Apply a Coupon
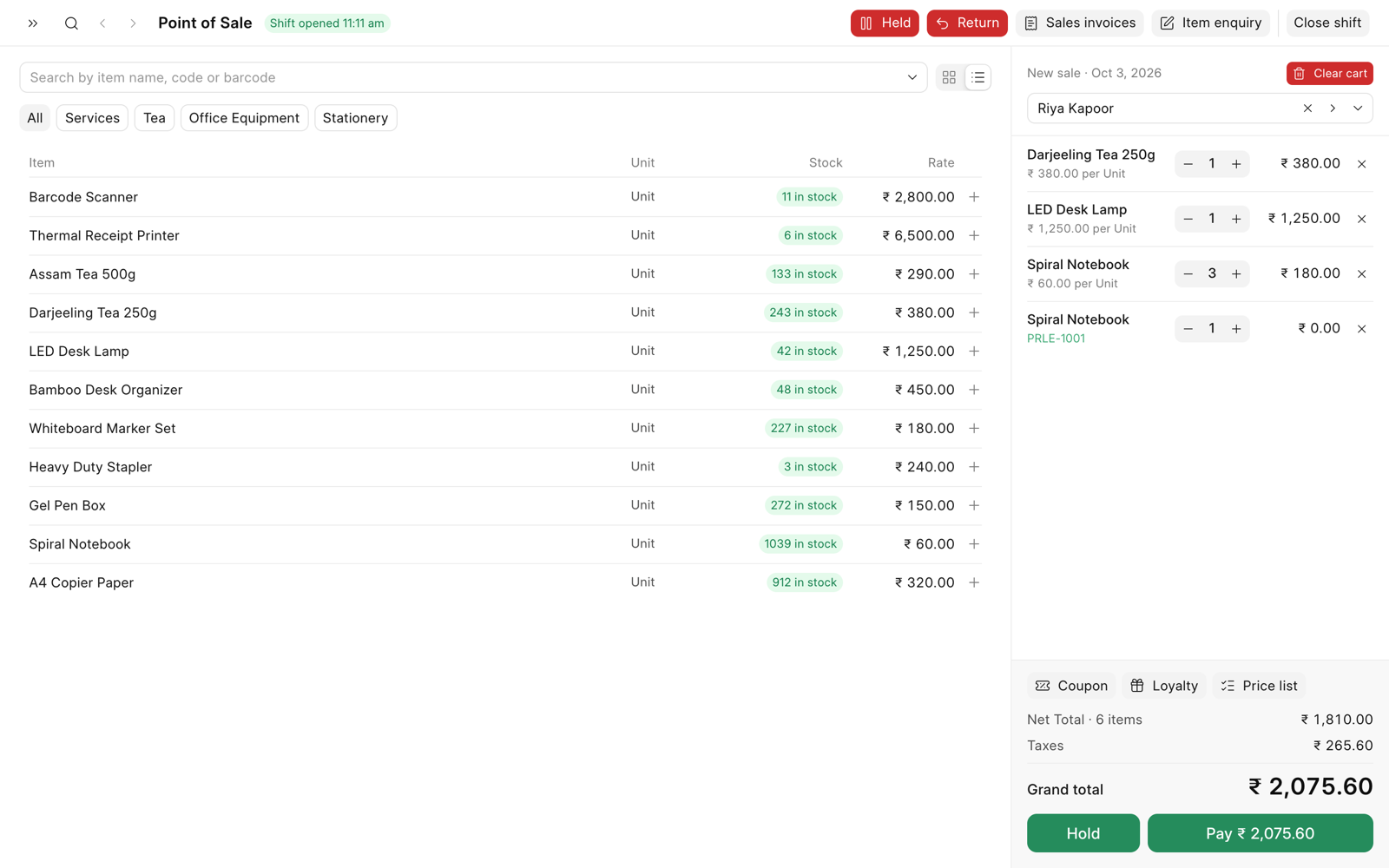The width and height of the screenshot is (1389, 868). (1071, 686)
